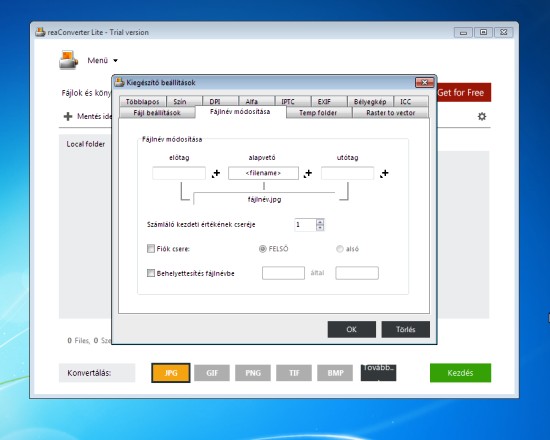Maximize the reaConverter Lite window

coord(483,32)
